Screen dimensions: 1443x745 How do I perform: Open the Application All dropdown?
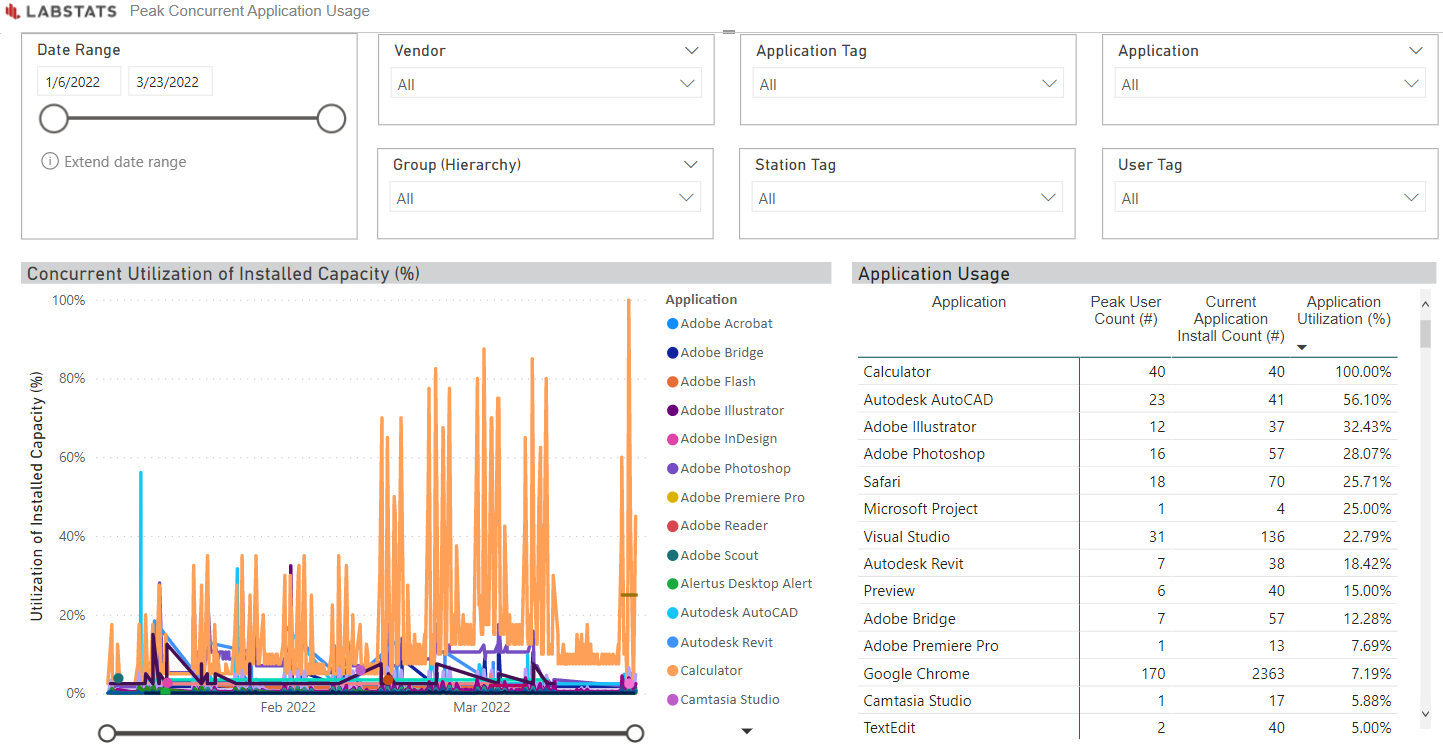1270,84
